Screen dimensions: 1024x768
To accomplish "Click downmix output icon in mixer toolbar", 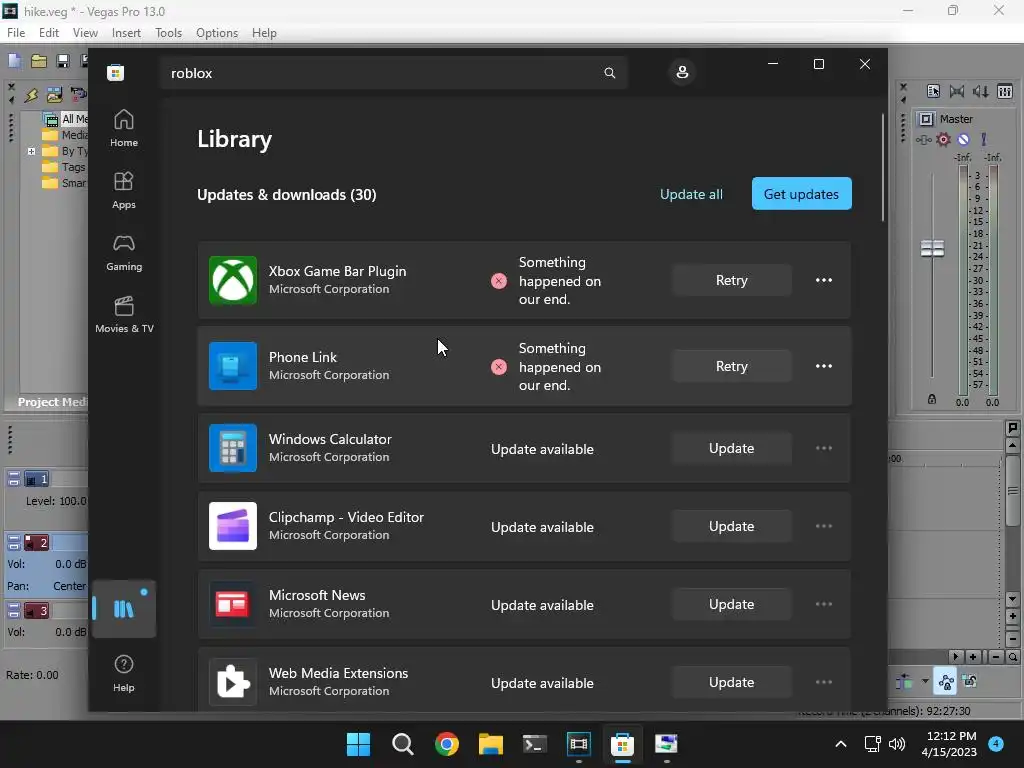I will point(957,91).
